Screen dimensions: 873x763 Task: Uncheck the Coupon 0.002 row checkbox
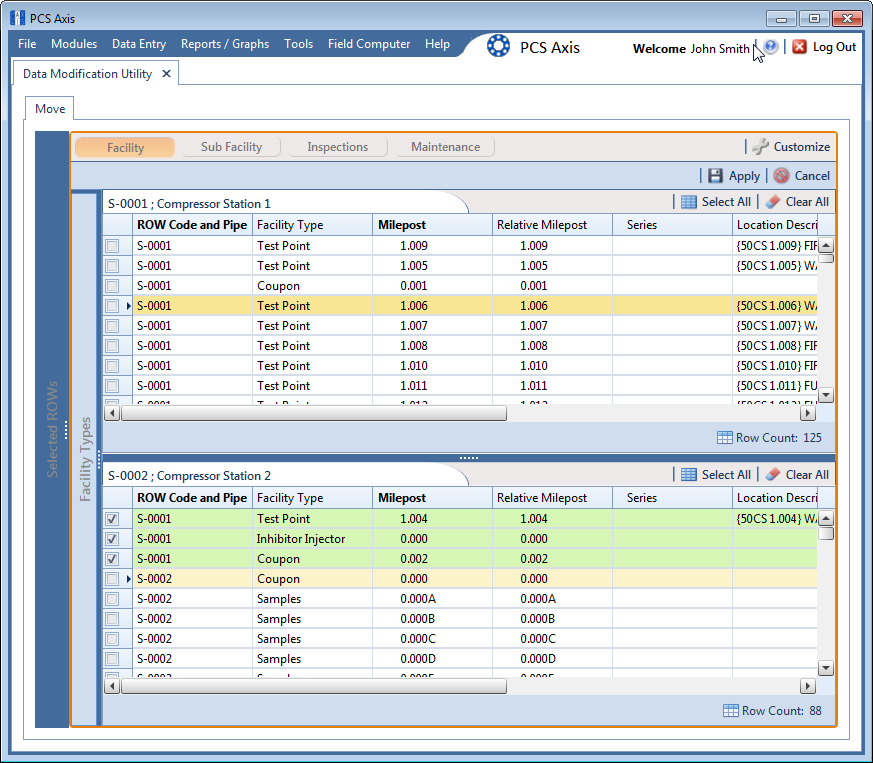pos(112,559)
